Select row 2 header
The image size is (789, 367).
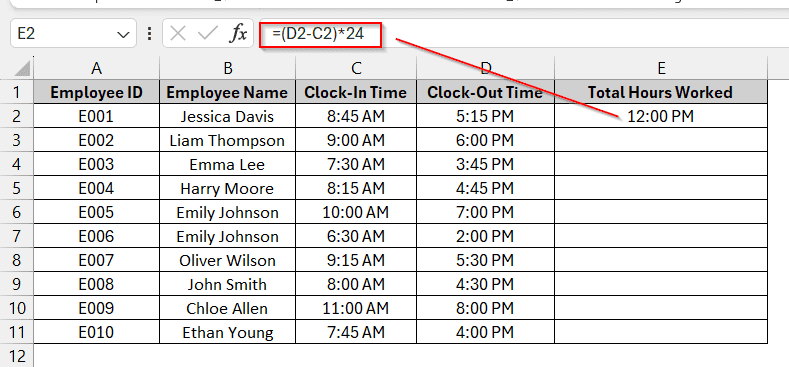click(17, 116)
